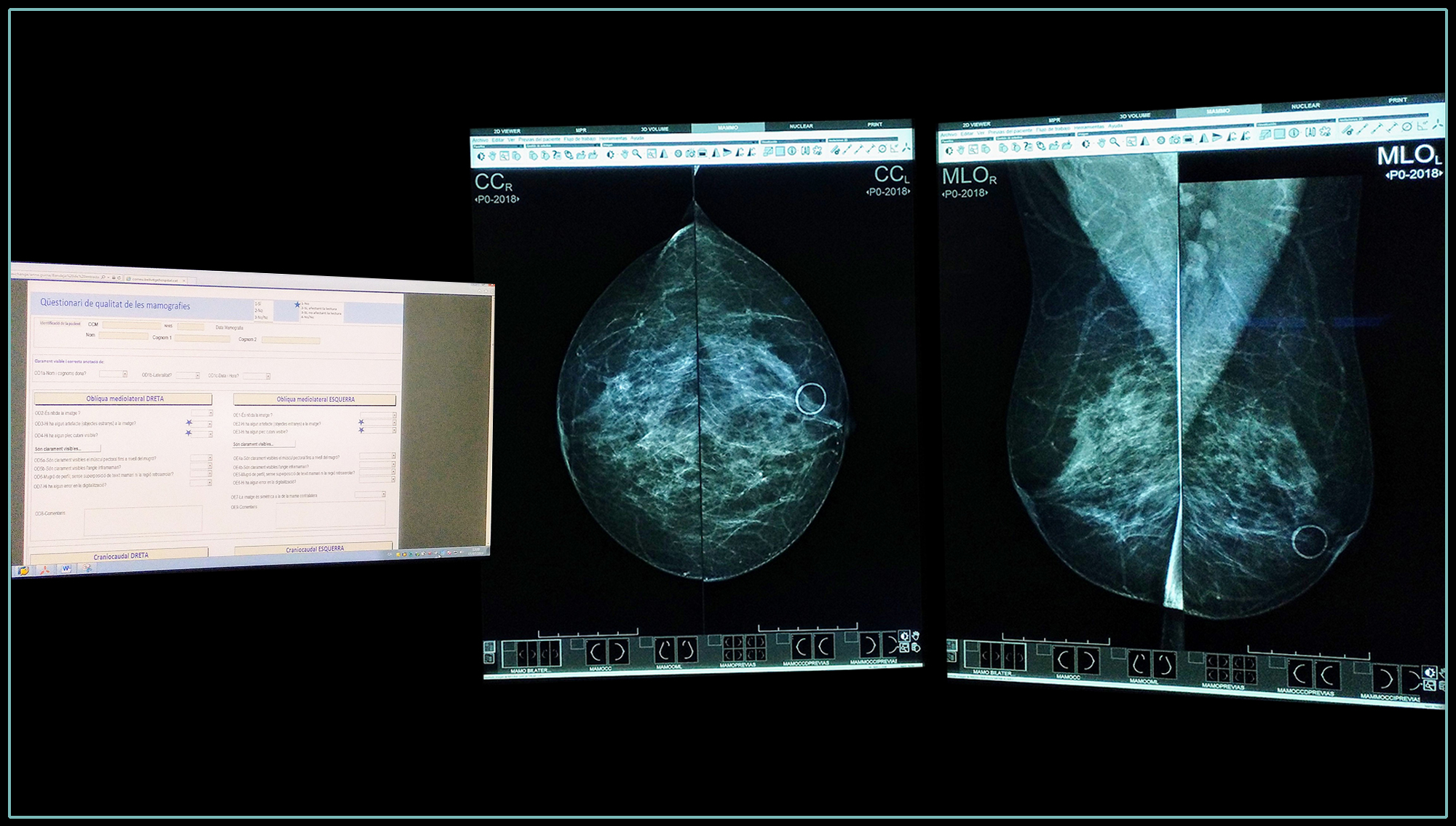Open the OD7 digitalització error dropdown

click(201, 483)
